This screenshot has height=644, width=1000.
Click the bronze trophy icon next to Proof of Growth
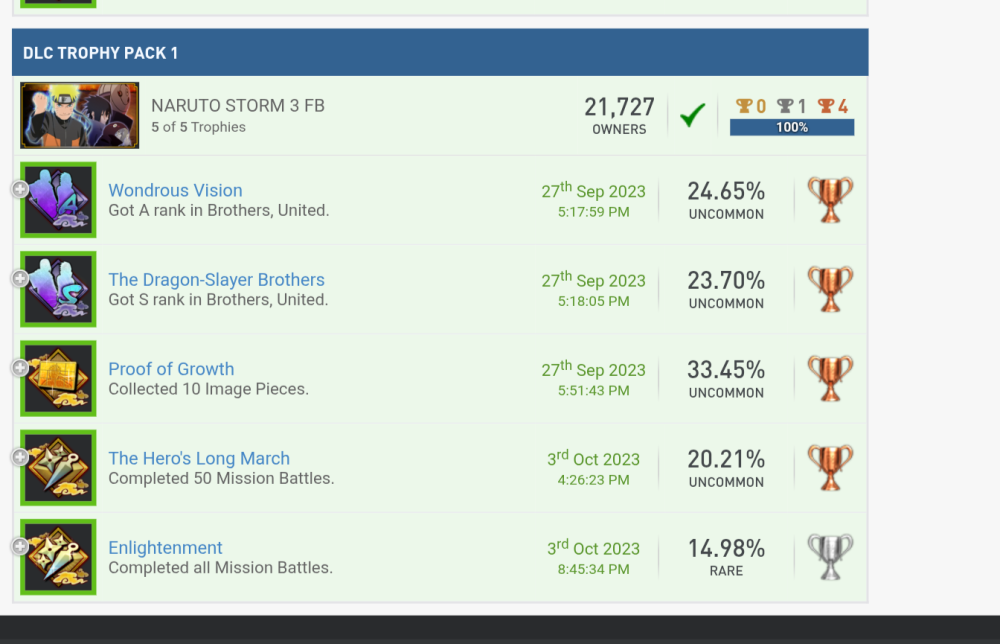click(829, 377)
